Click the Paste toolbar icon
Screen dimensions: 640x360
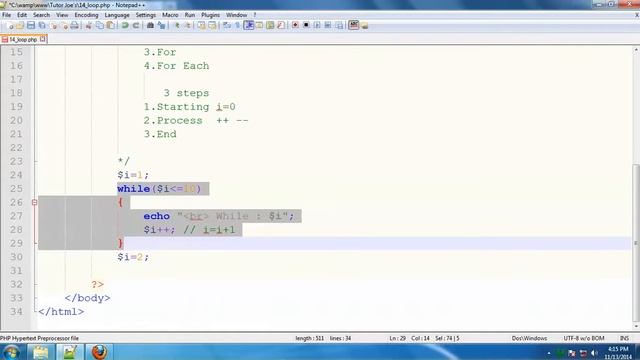(110, 25)
